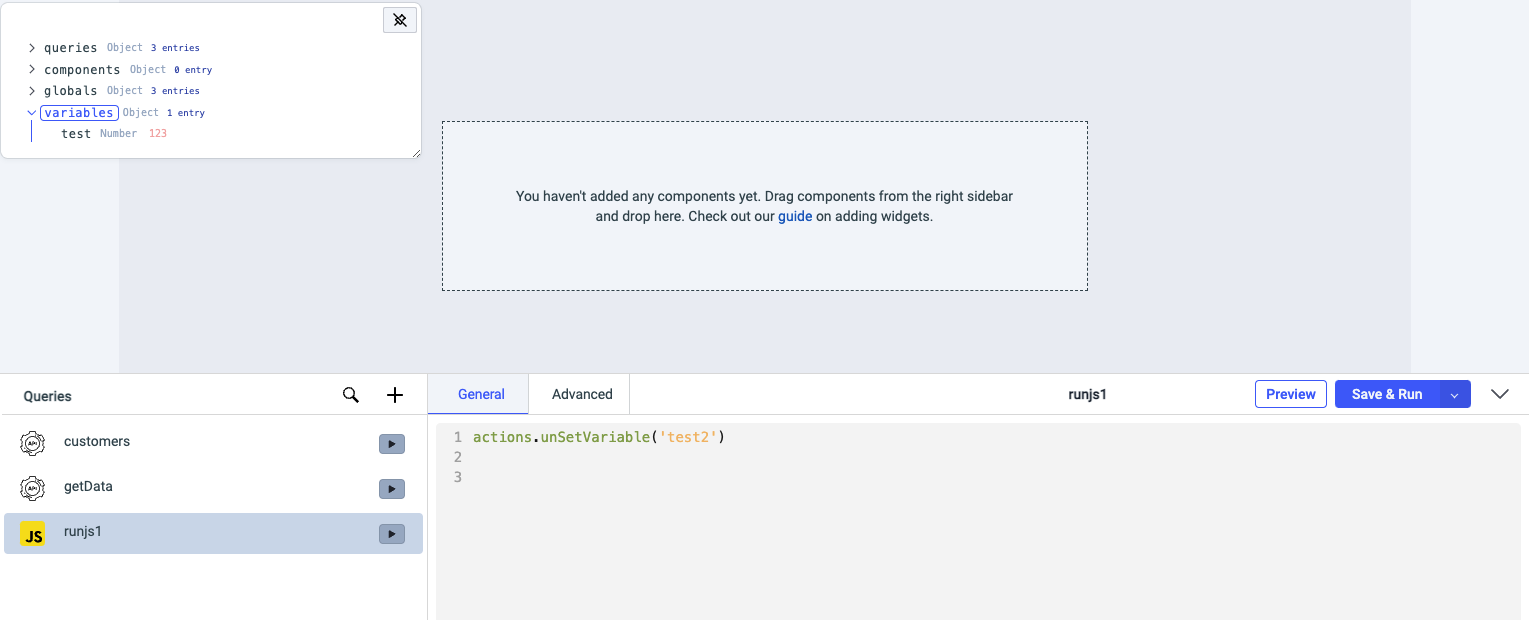Expand the components node in inspector

click(x=32, y=70)
